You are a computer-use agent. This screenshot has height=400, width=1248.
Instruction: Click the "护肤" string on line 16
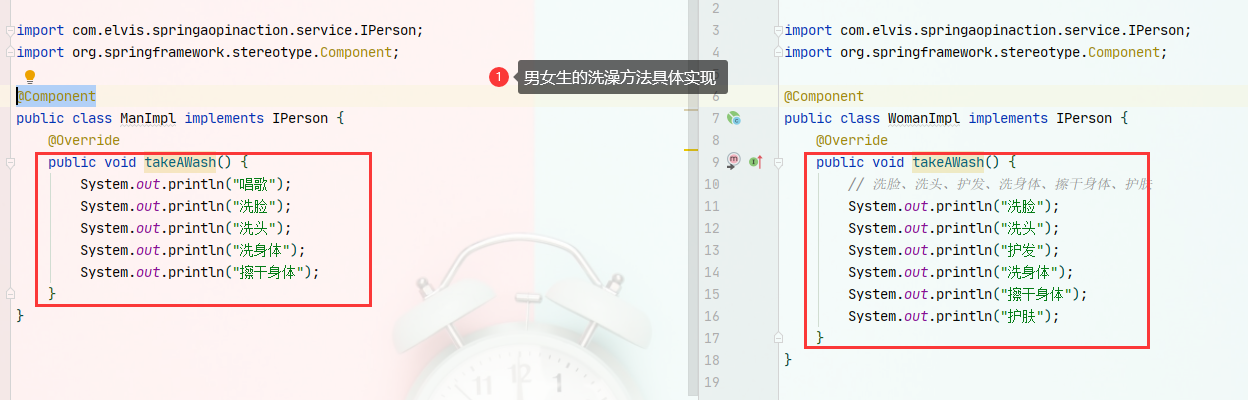point(1021,316)
